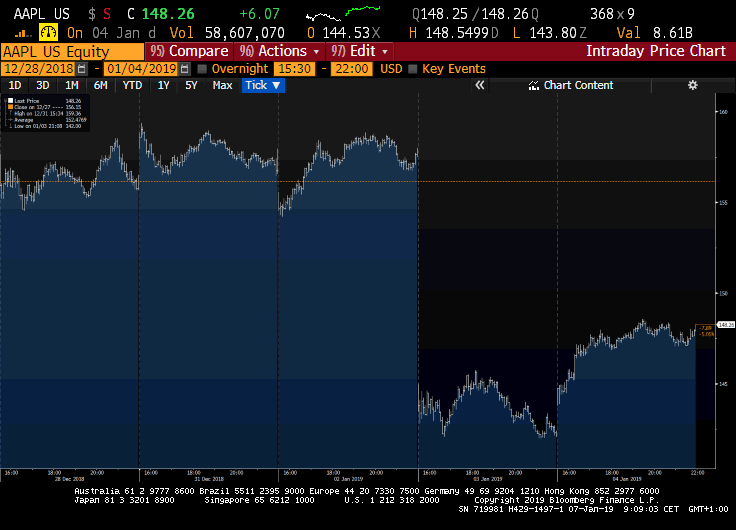This screenshot has height=530, width=736.
Task: Click the open price 144.53
Action: (346, 33)
